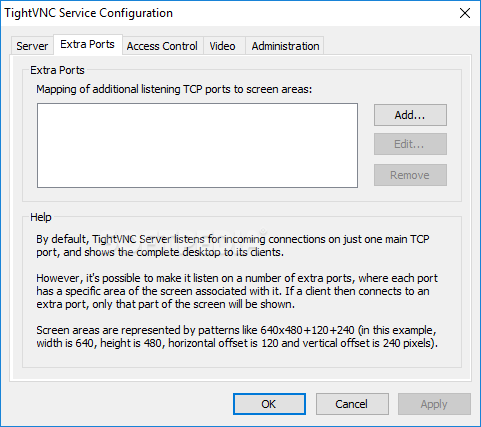
Task: Click the 'Mapping of additional listening TCP ports' label
Action: tap(174, 89)
